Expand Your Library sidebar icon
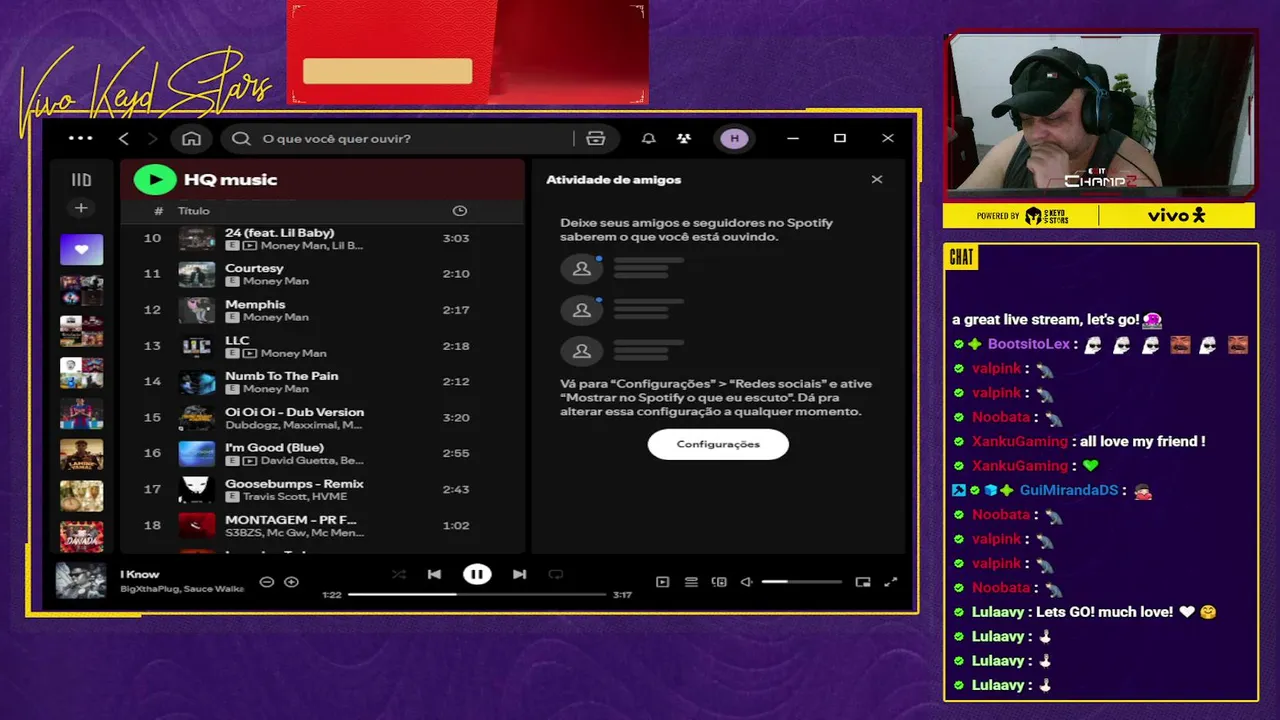 (x=81, y=180)
